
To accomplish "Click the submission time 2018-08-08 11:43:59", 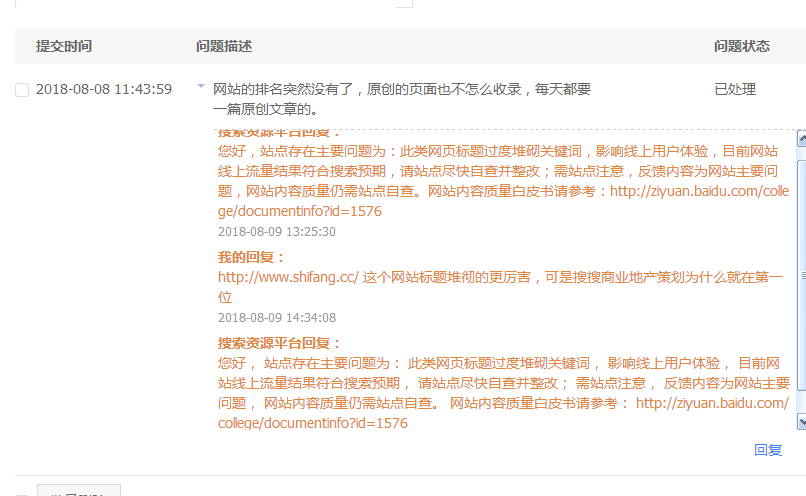I will (104, 89).
